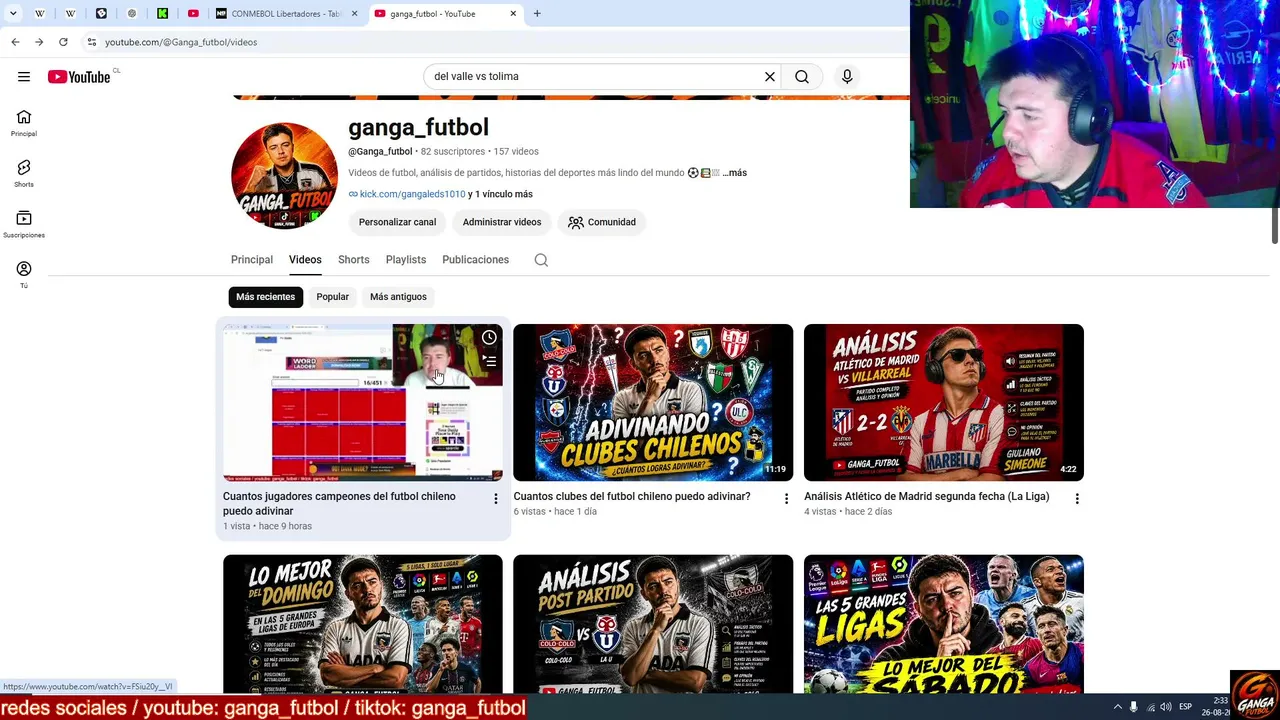Open the taskbar volume icon
This screenshot has height=720, width=1280.
click(1166, 707)
